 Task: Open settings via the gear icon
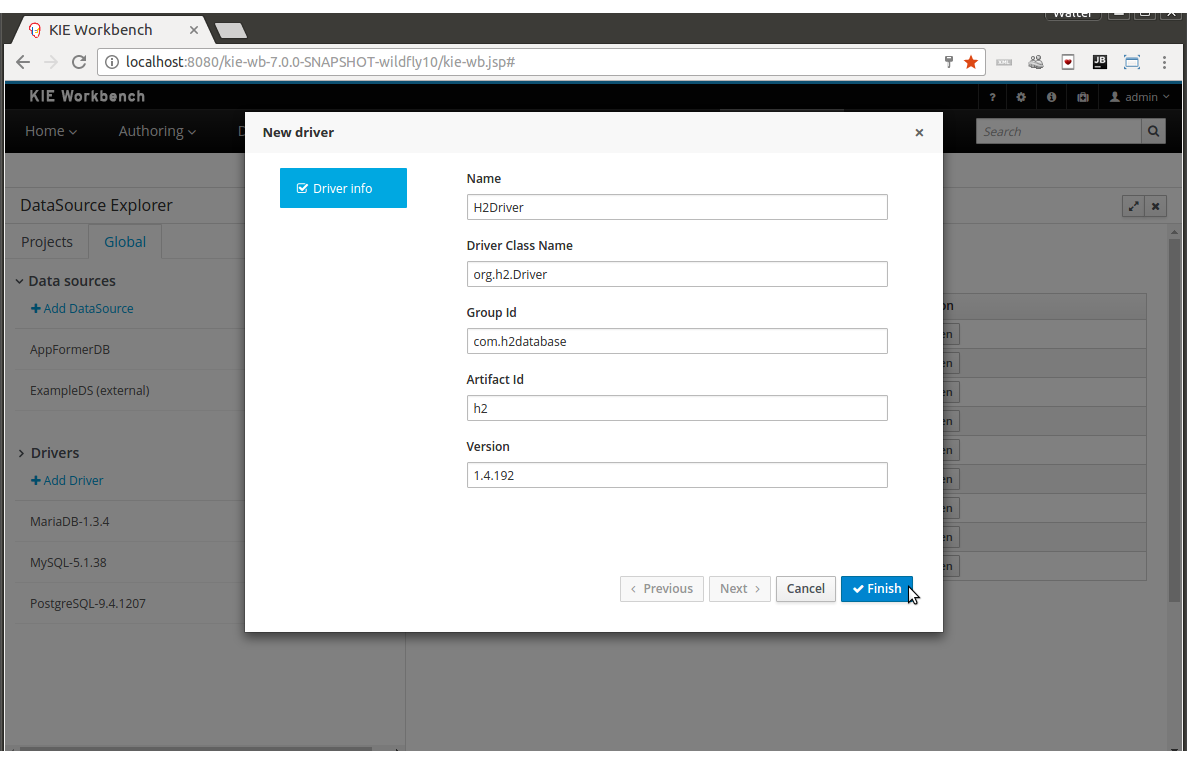1021,97
